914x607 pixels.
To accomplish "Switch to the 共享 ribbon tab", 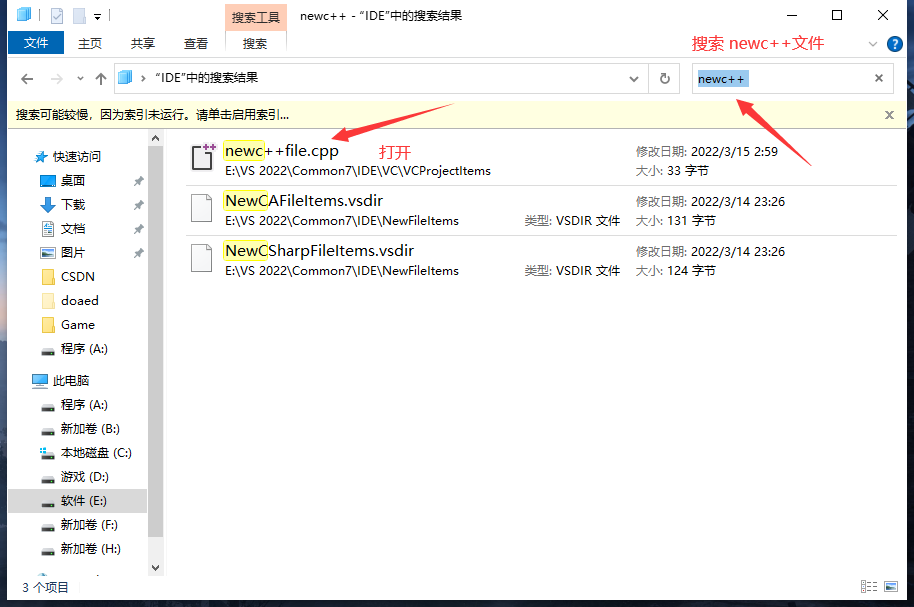I will tap(143, 44).
